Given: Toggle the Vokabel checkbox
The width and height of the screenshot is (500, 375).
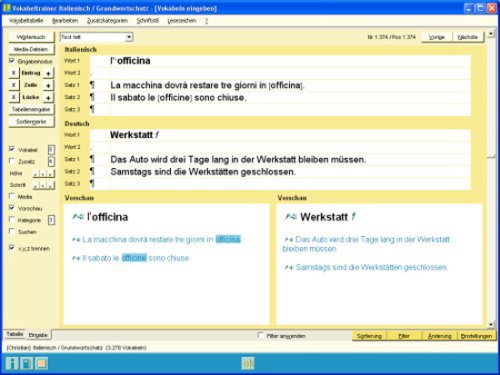Looking at the screenshot, I should coord(12,149).
